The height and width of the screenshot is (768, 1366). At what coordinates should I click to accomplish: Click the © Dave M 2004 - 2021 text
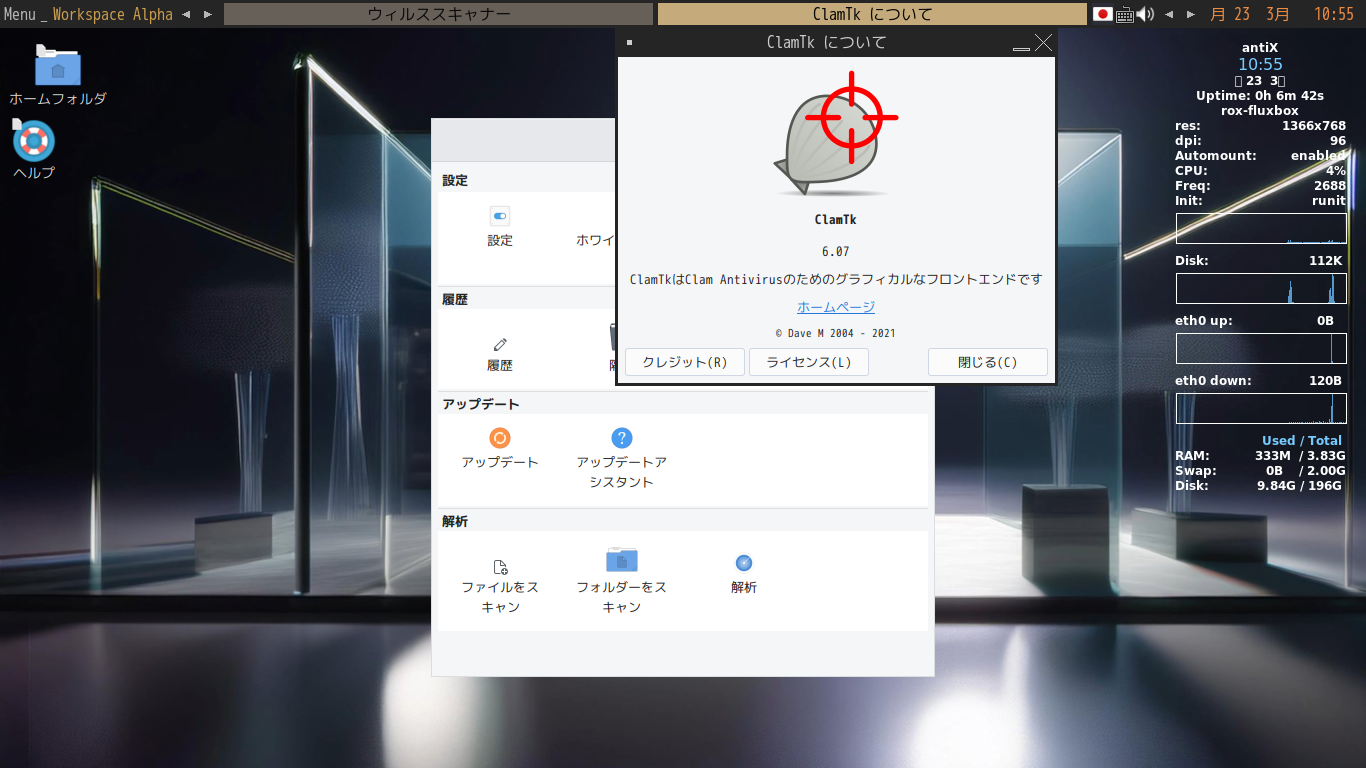[x=836, y=333]
